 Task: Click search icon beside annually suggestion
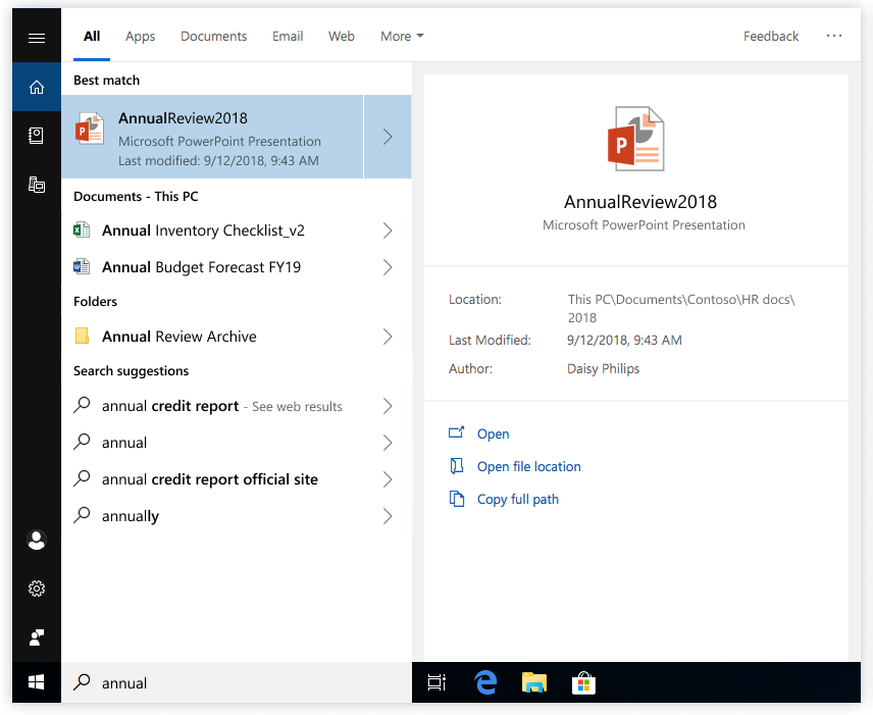point(82,515)
